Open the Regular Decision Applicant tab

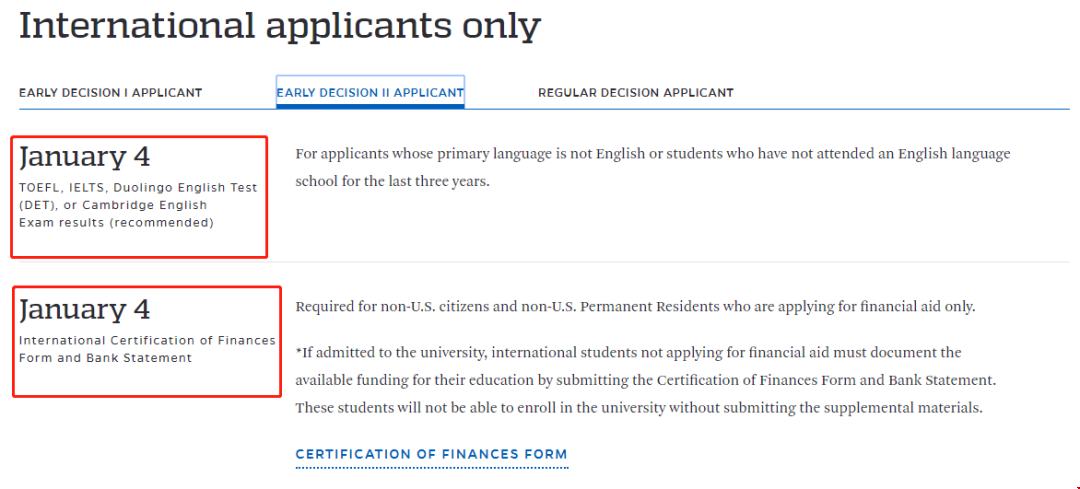click(636, 92)
